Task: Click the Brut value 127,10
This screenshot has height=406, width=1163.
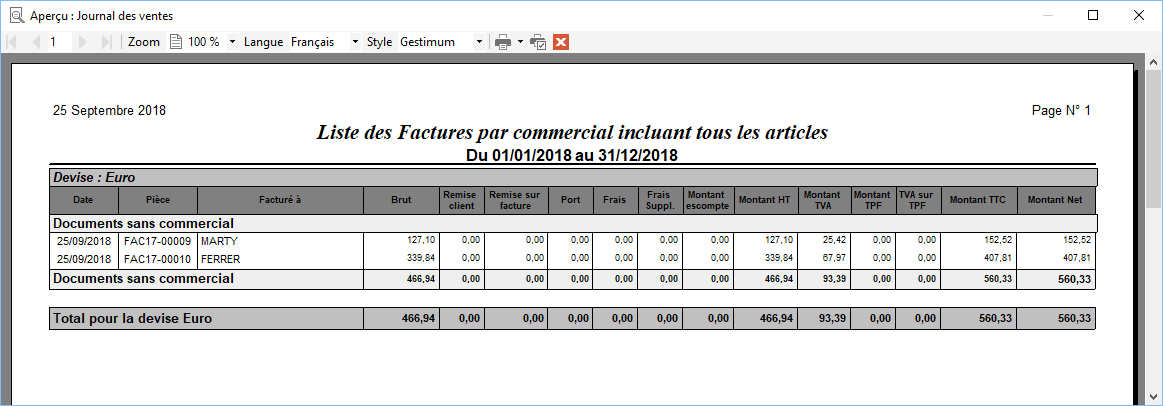Action: tap(421, 240)
